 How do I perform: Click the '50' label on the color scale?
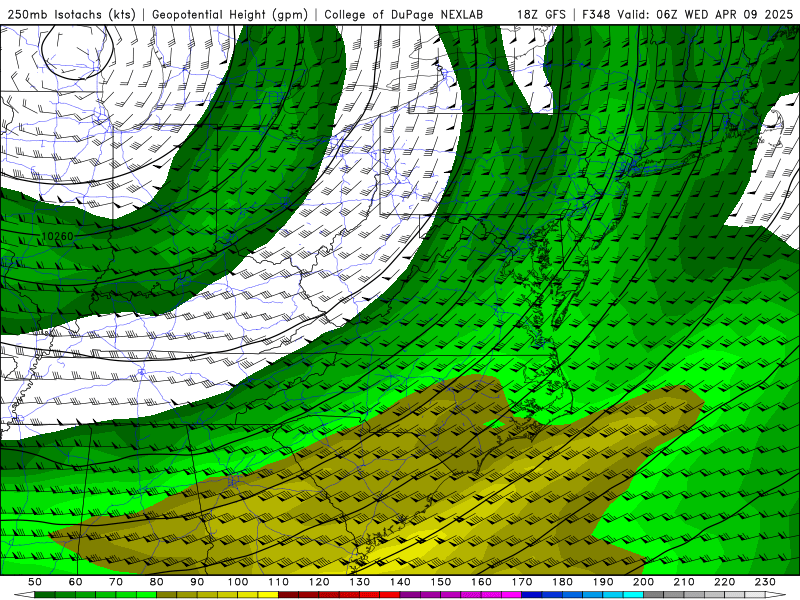point(35,582)
